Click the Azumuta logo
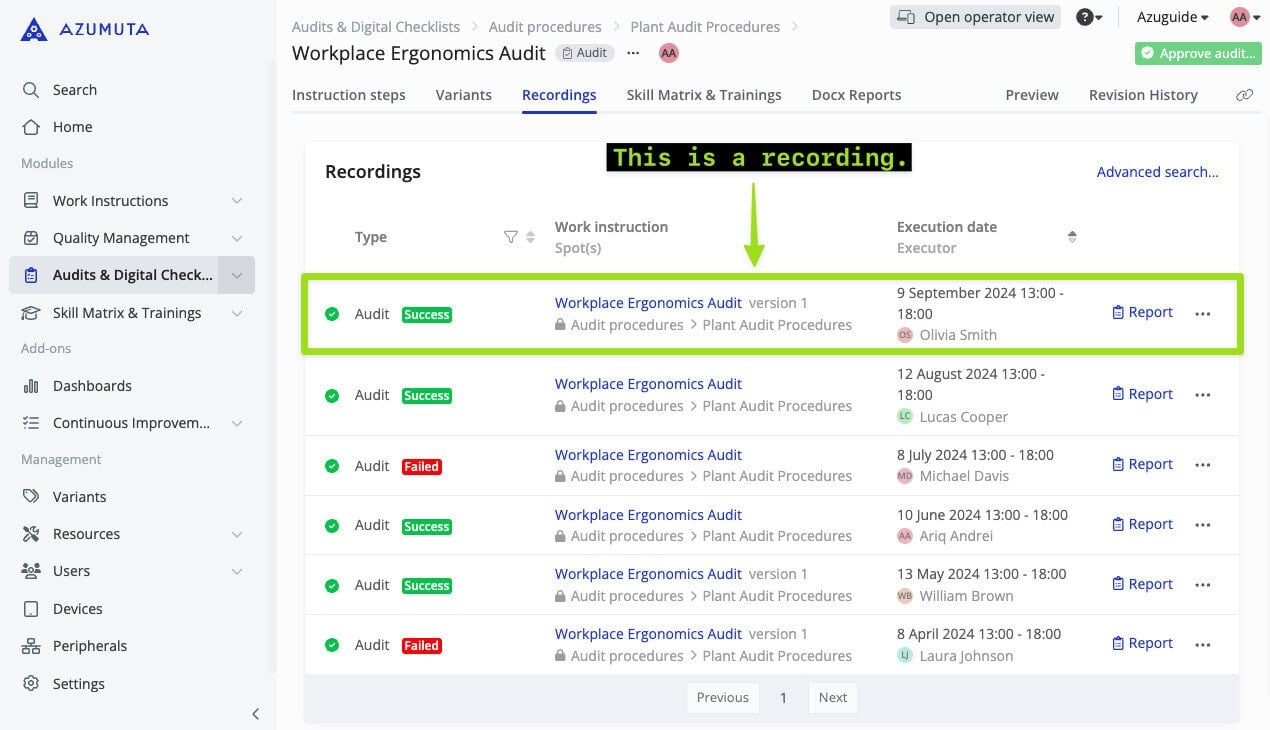 [x=84, y=30]
